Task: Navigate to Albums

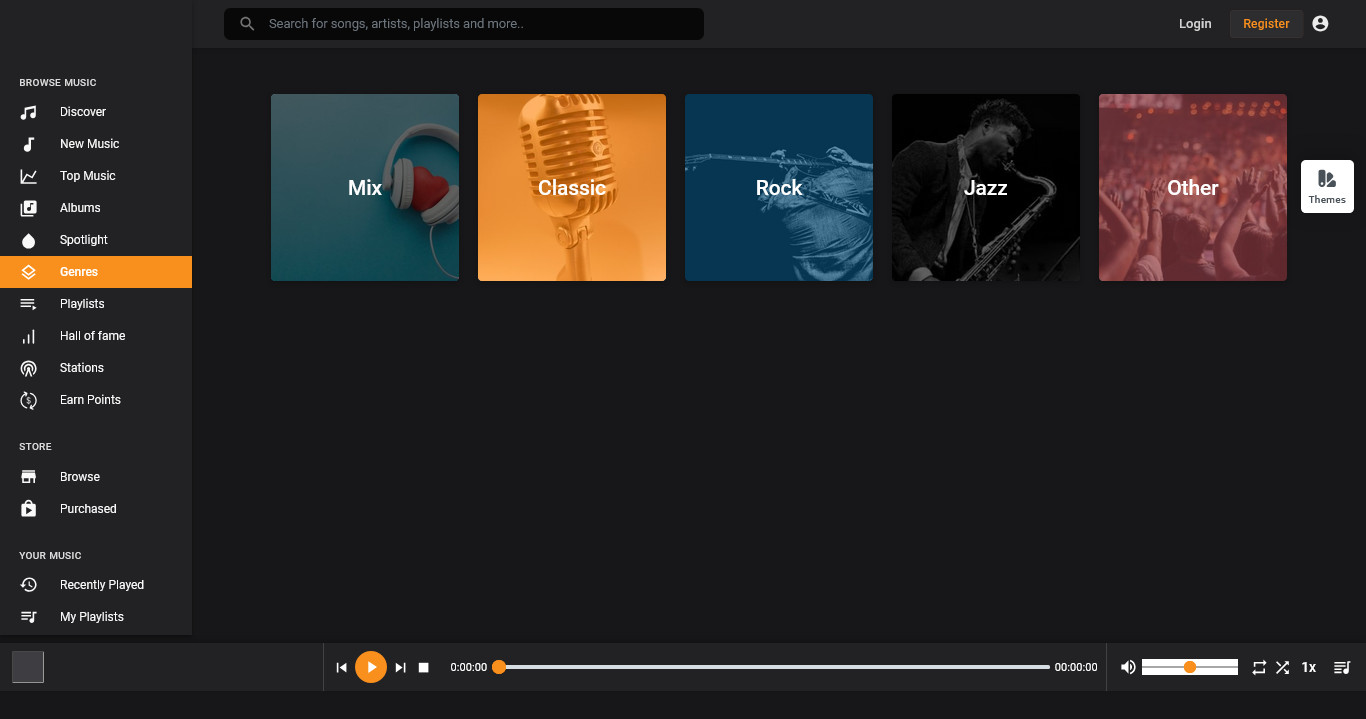Action: pos(96,208)
